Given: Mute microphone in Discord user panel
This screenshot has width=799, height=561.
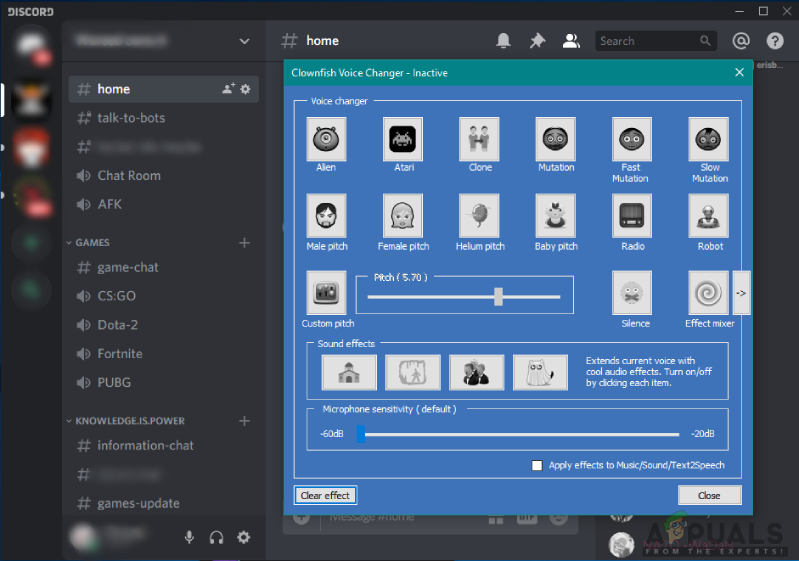Looking at the screenshot, I should pyautogui.click(x=189, y=537).
